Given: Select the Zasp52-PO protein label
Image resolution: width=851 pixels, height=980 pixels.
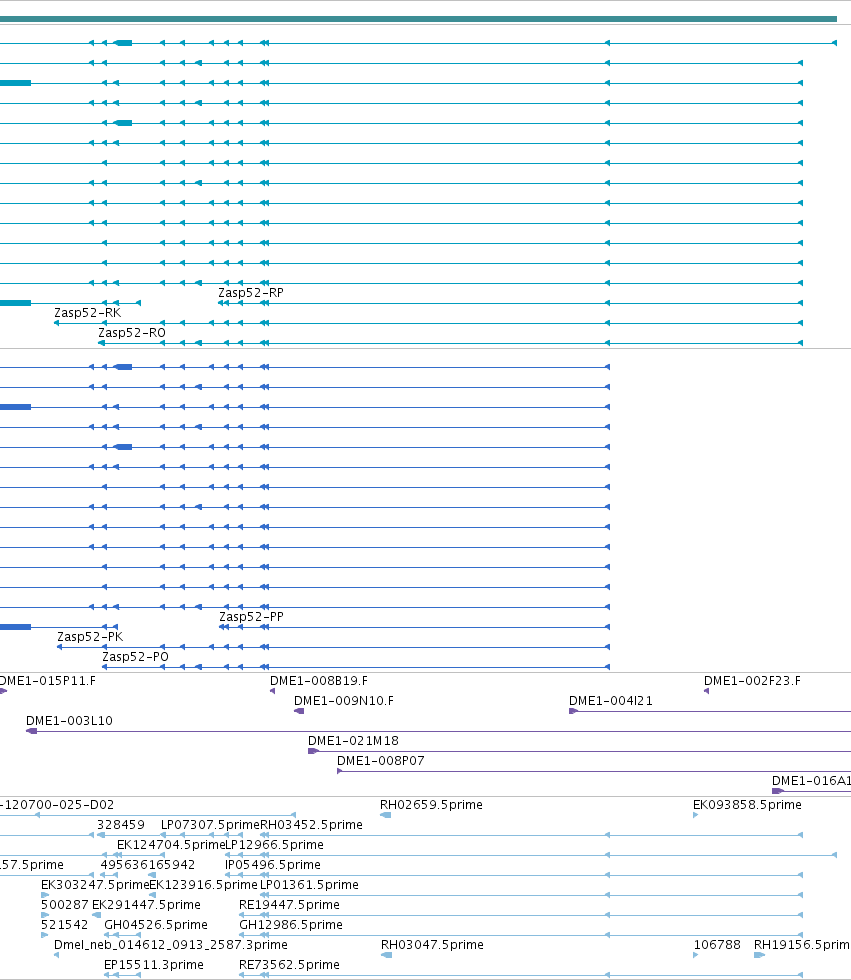Looking at the screenshot, I should [136, 657].
